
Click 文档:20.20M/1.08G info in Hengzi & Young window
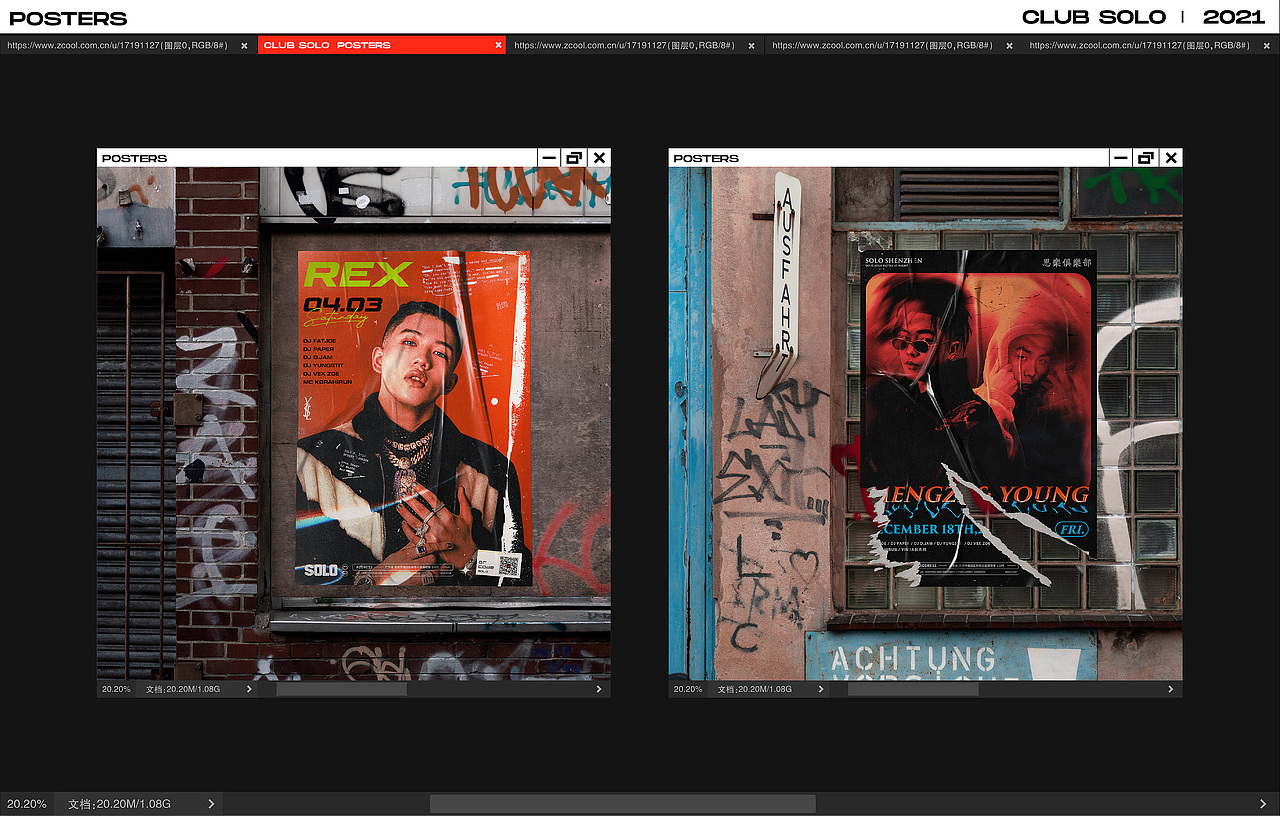pos(755,689)
